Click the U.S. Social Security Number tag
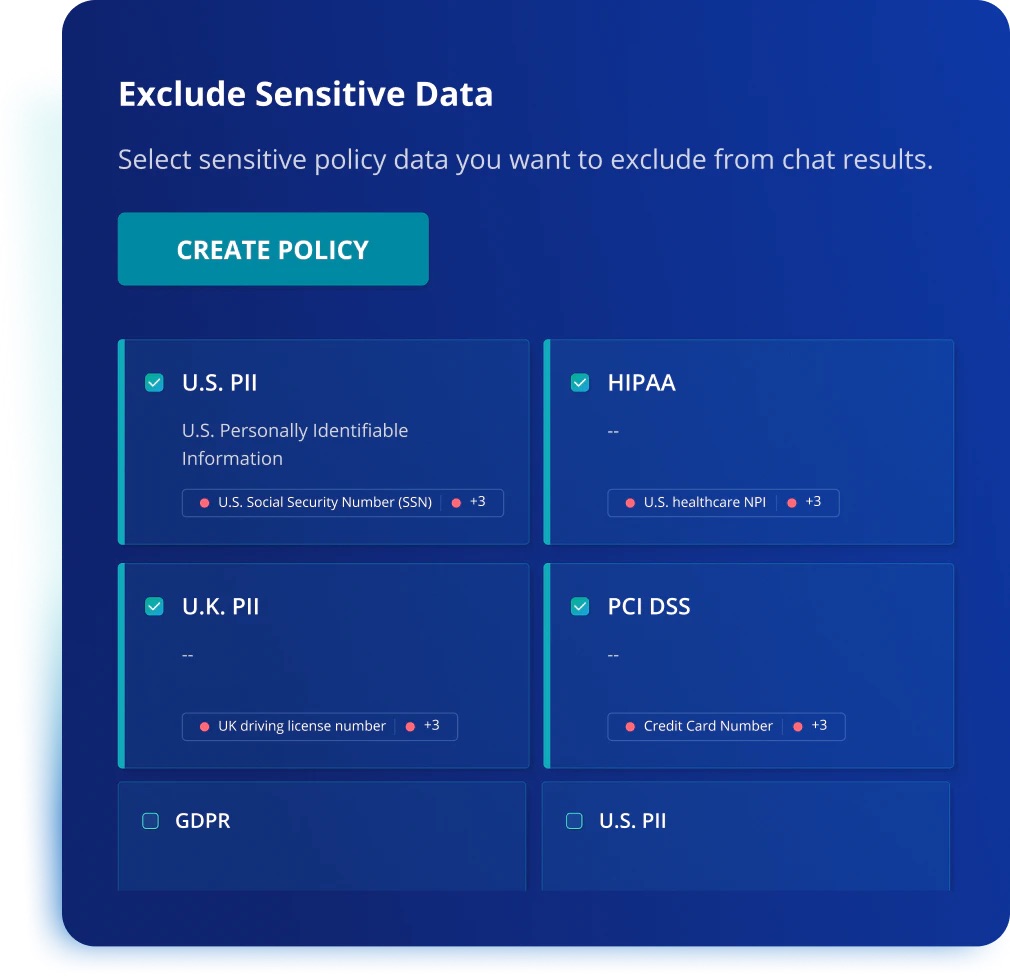This screenshot has height=976, width=1010. (324, 502)
